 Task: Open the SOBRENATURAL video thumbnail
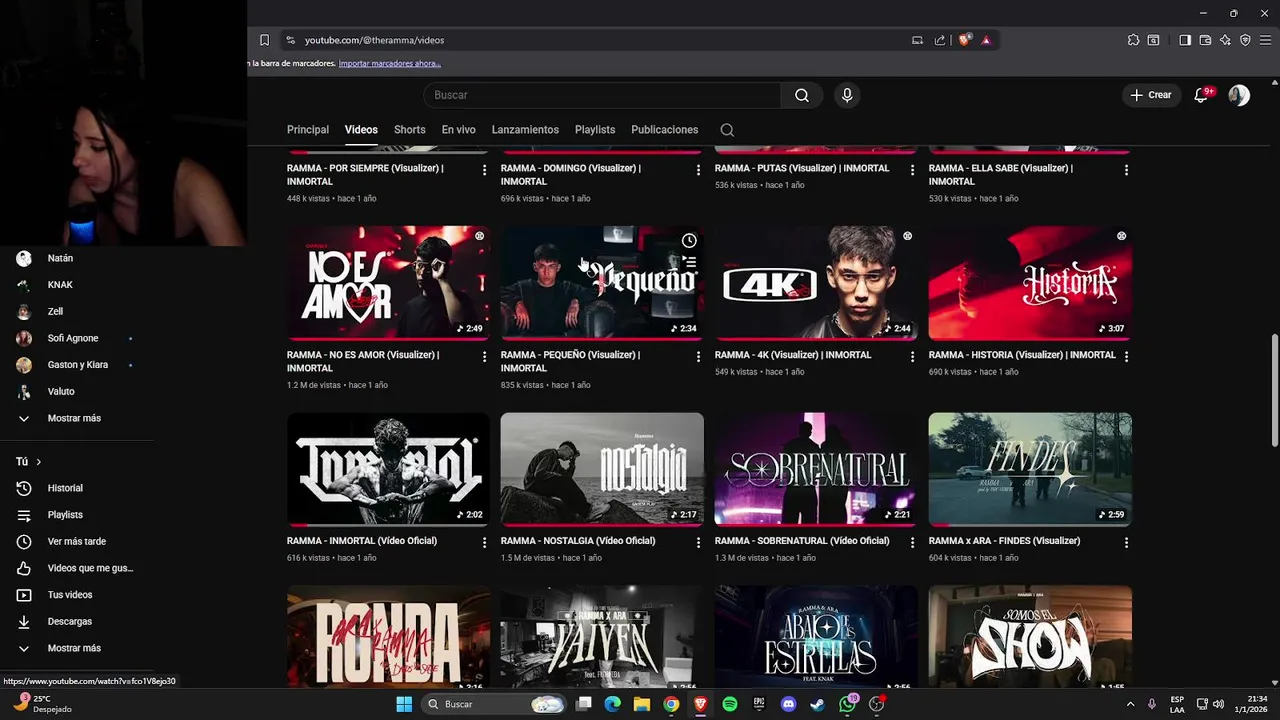tap(816, 469)
